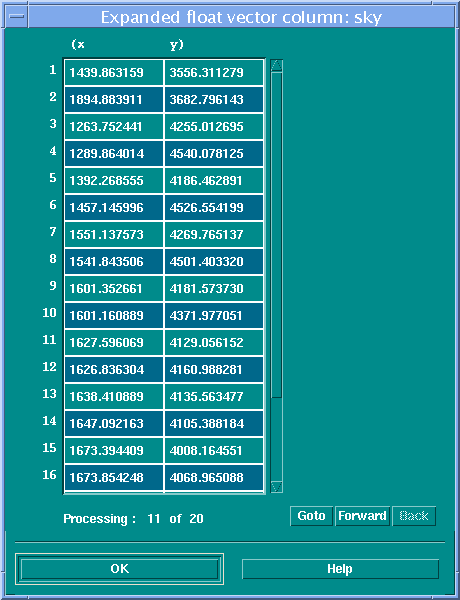This screenshot has width=460, height=600.
Task: Select x value 1289.864014
Action: coord(114,154)
